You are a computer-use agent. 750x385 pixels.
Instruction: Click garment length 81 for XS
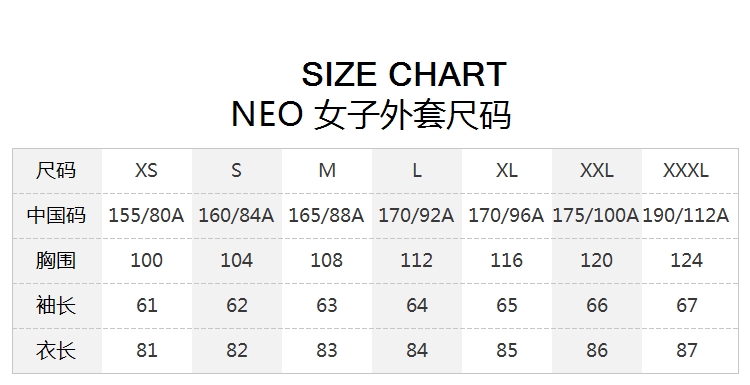(x=146, y=350)
